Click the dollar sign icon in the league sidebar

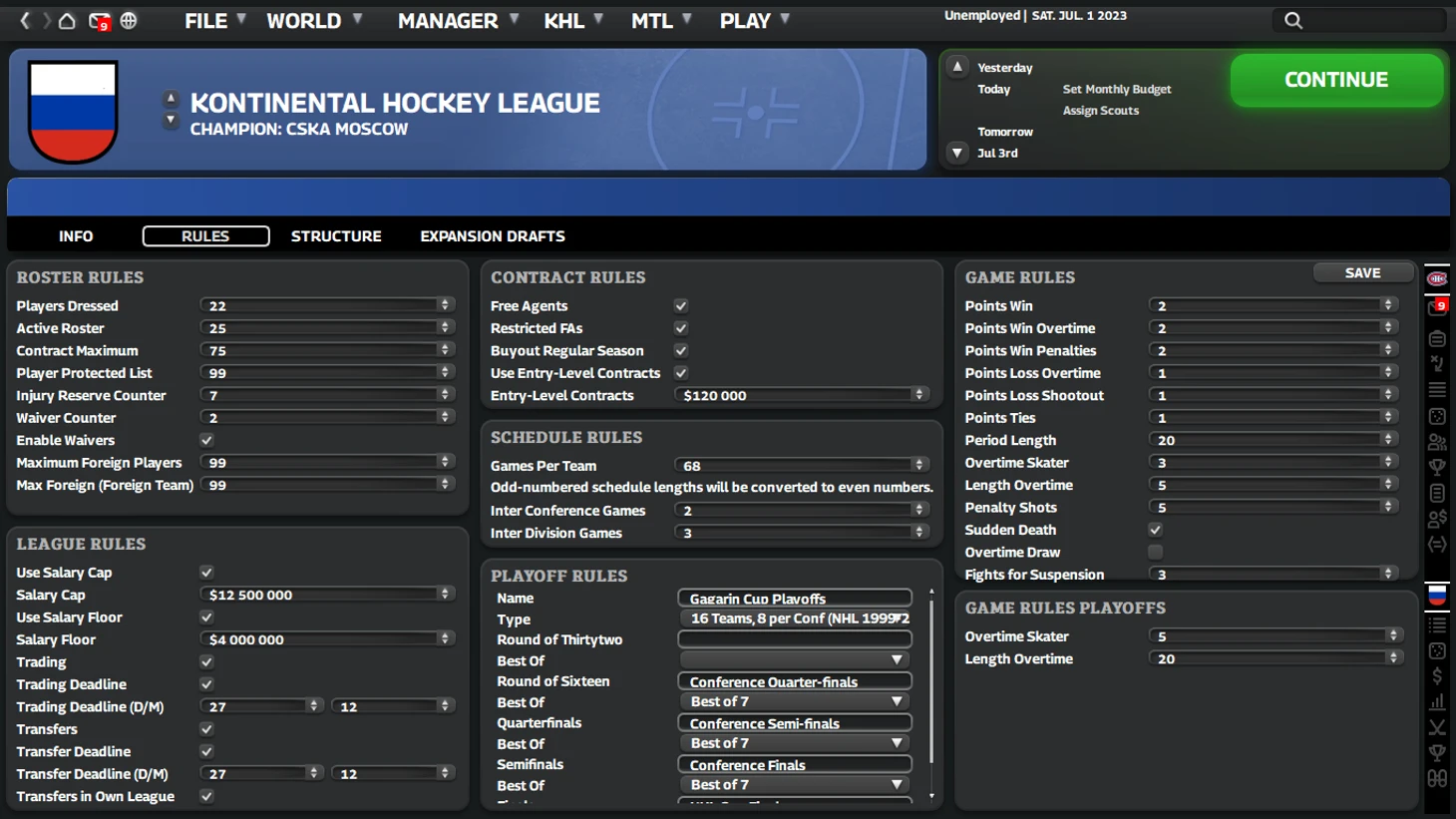click(x=1437, y=676)
